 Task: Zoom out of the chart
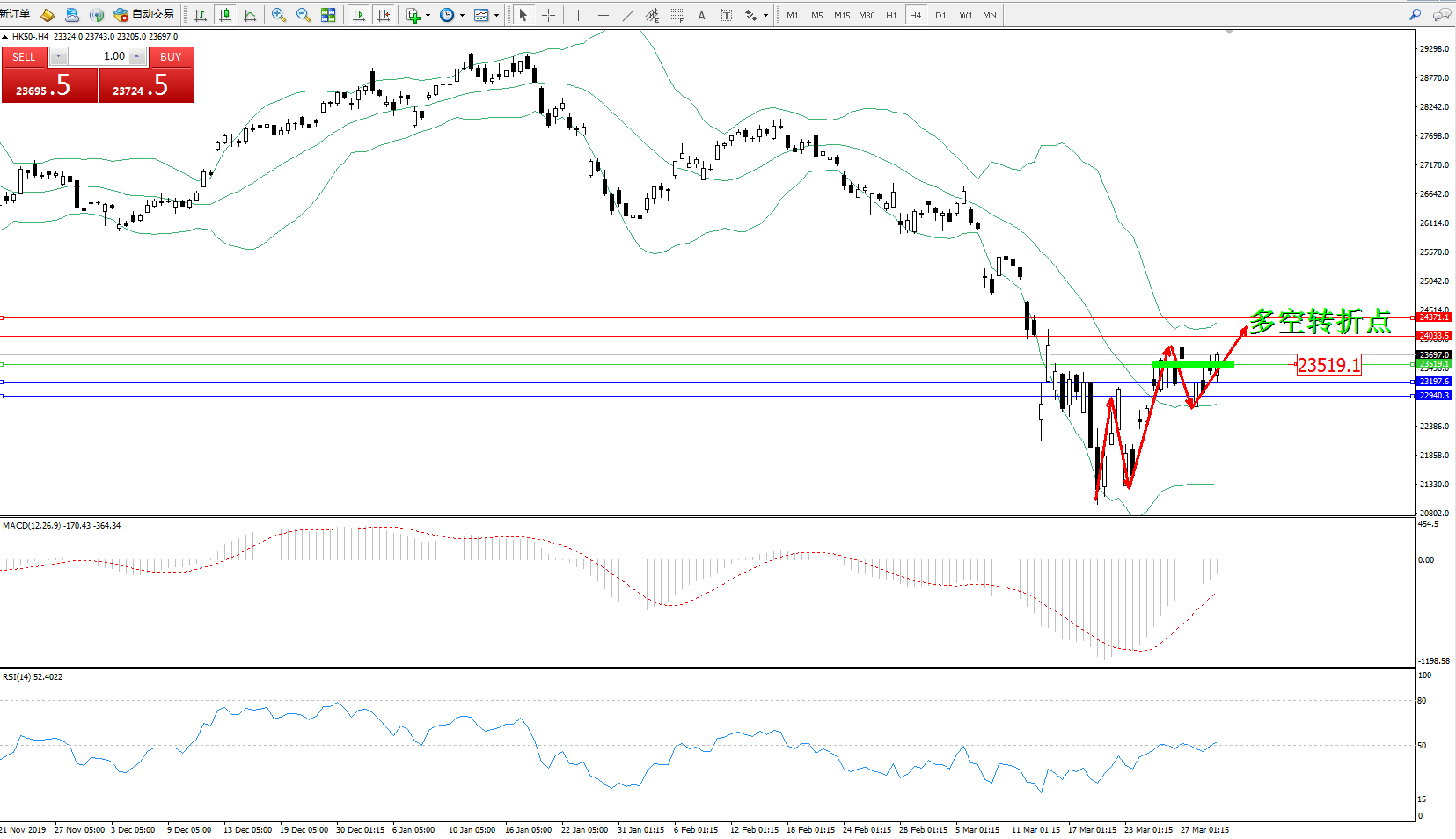pyautogui.click(x=304, y=15)
